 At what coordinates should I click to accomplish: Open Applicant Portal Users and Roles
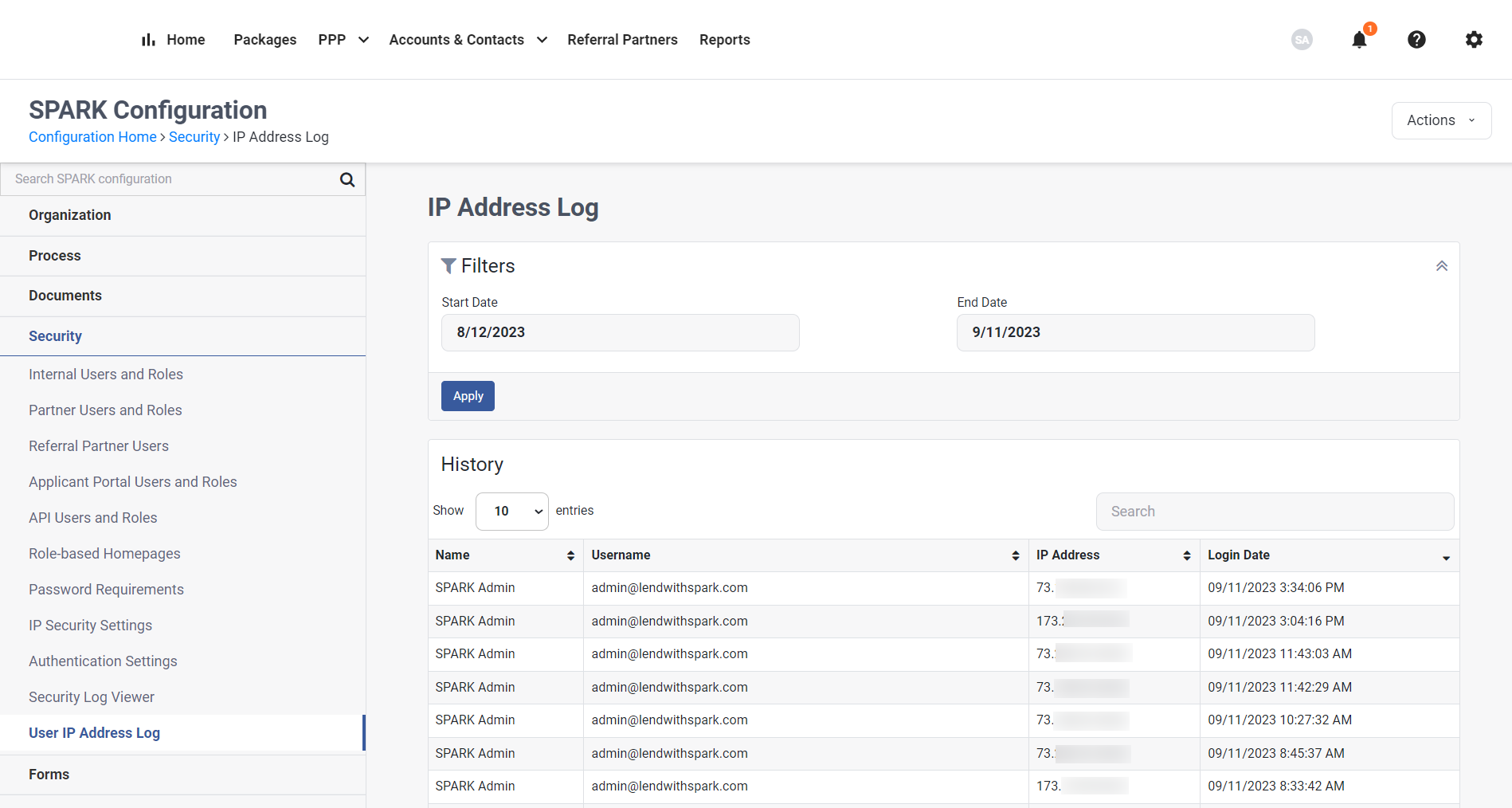pos(133,482)
